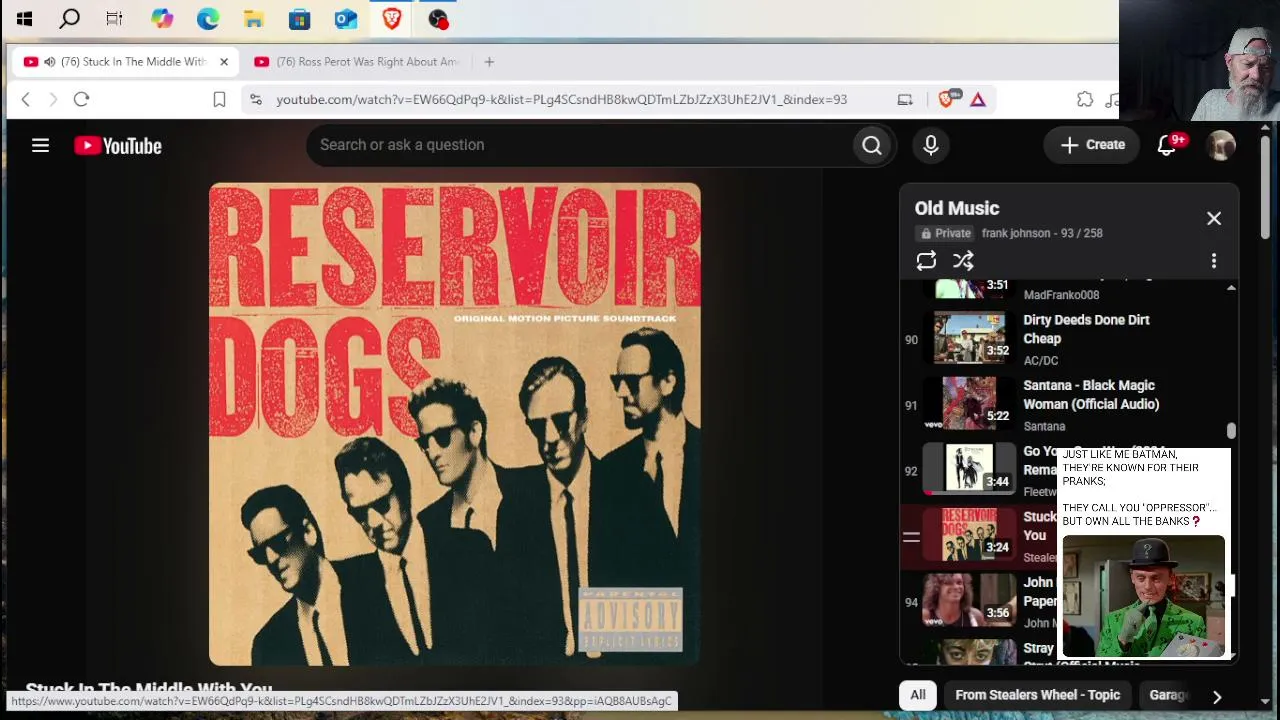Click the Reservoir Dogs playlist thumbnail
Viewport: 1280px width, 720px height.
click(x=969, y=534)
